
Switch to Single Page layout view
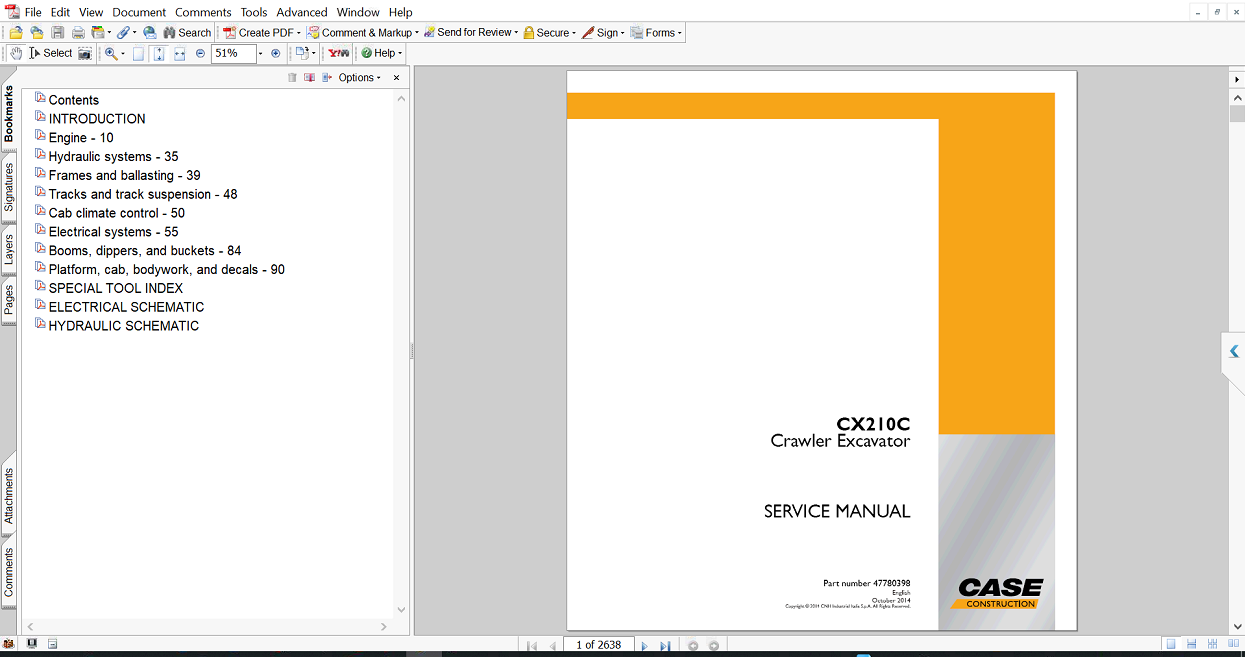point(1170,645)
